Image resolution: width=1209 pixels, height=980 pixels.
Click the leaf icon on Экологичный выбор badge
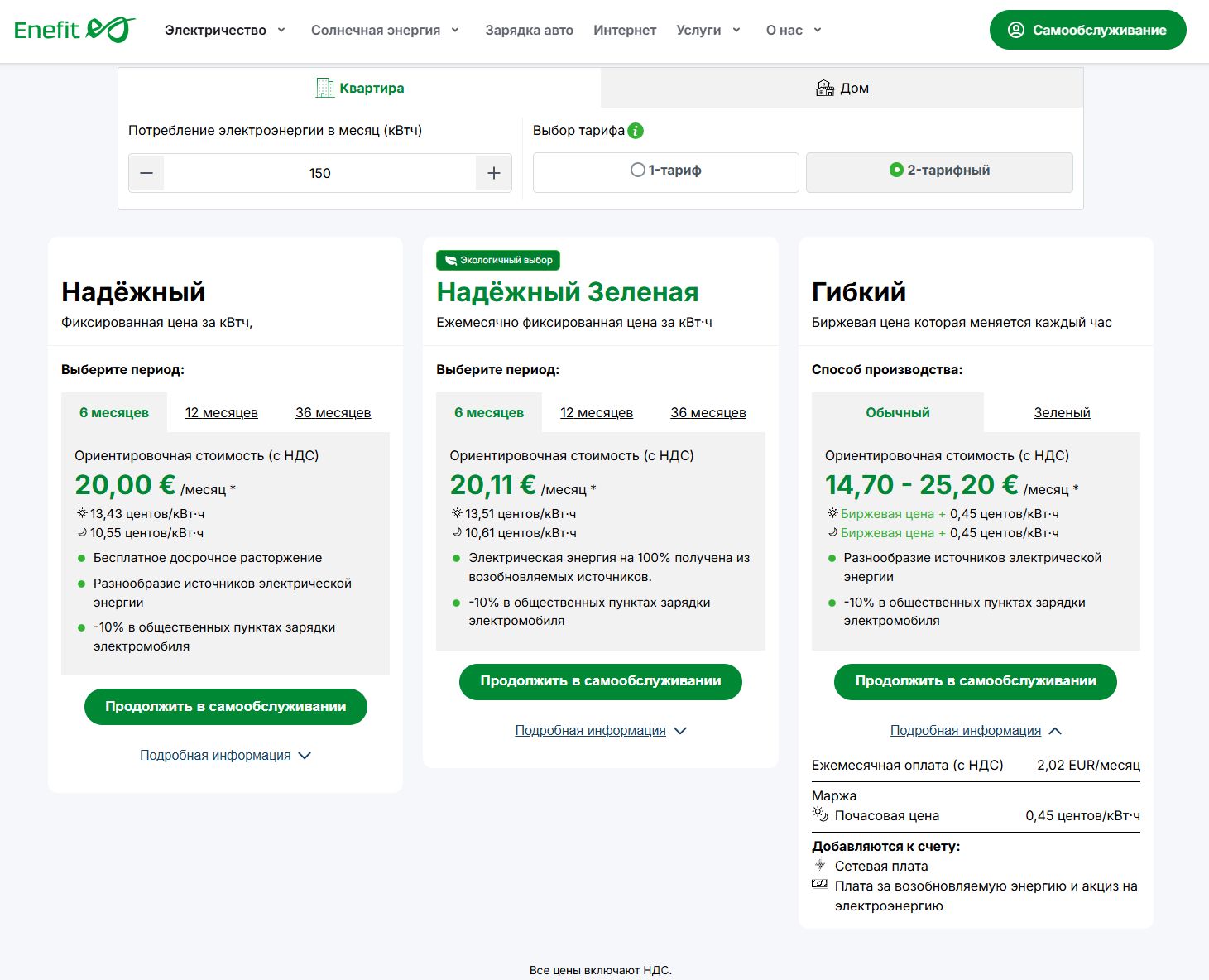(450, 260)
